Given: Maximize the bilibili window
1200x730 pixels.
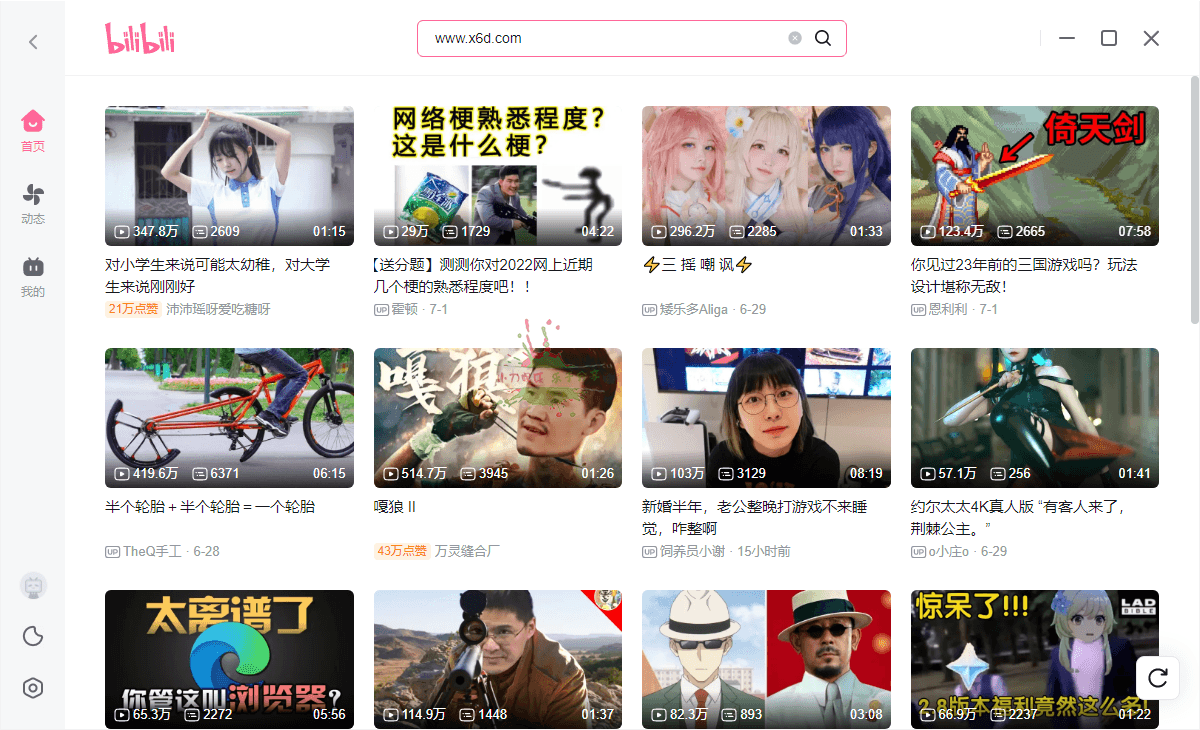Looking at the screenshot, I should click(1108, 38).
